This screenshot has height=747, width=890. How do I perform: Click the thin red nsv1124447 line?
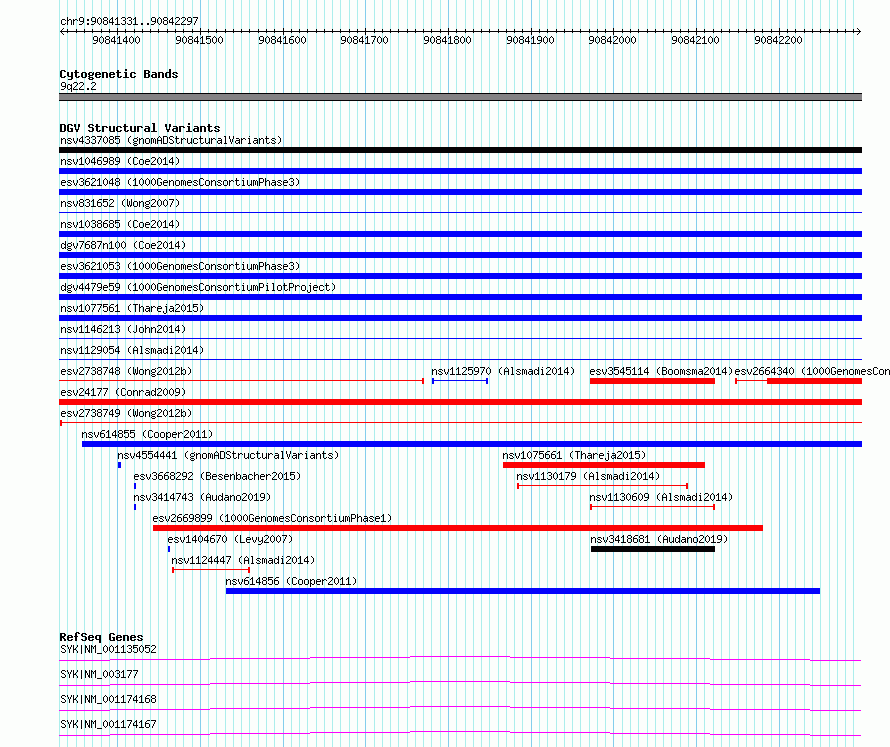pyautogui.click(x=211, y=570)
